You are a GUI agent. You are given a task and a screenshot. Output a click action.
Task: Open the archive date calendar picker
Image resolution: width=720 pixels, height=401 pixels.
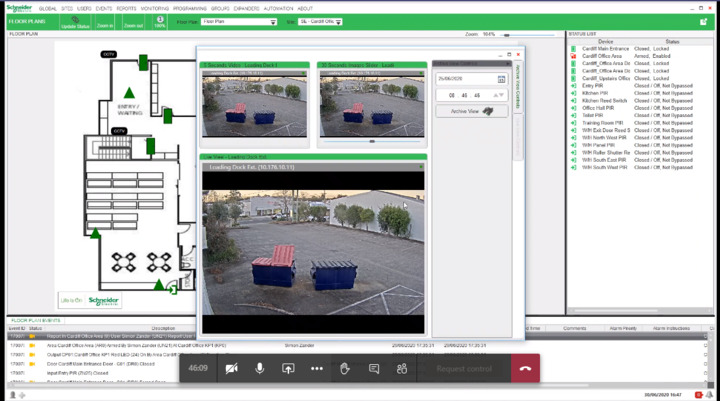[x=502, y=79]
